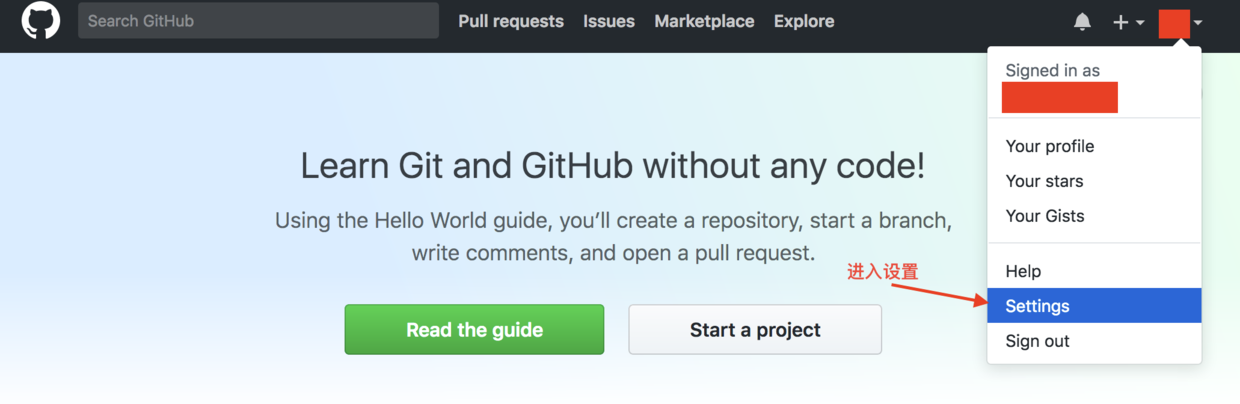Open the user avatar menu caret
The image size is (1240, 404).
1198,22
